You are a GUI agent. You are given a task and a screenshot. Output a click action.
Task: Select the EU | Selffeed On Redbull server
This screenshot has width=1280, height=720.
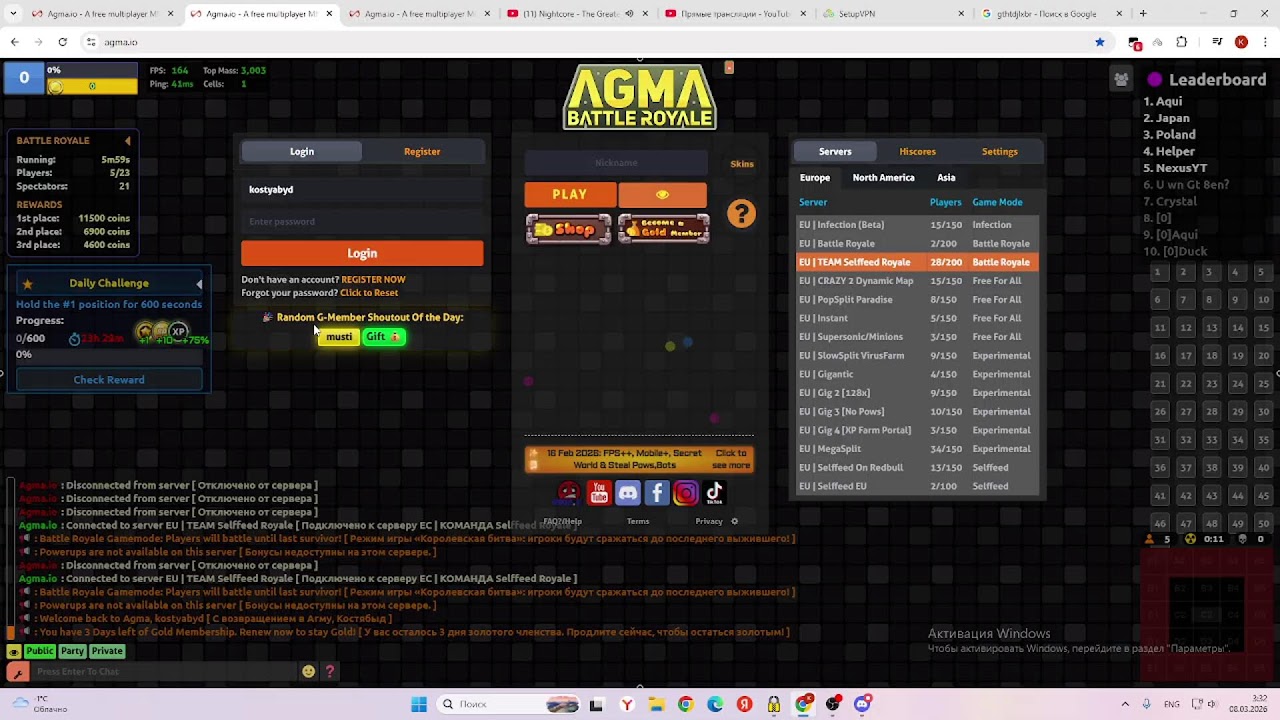[917, 468]
